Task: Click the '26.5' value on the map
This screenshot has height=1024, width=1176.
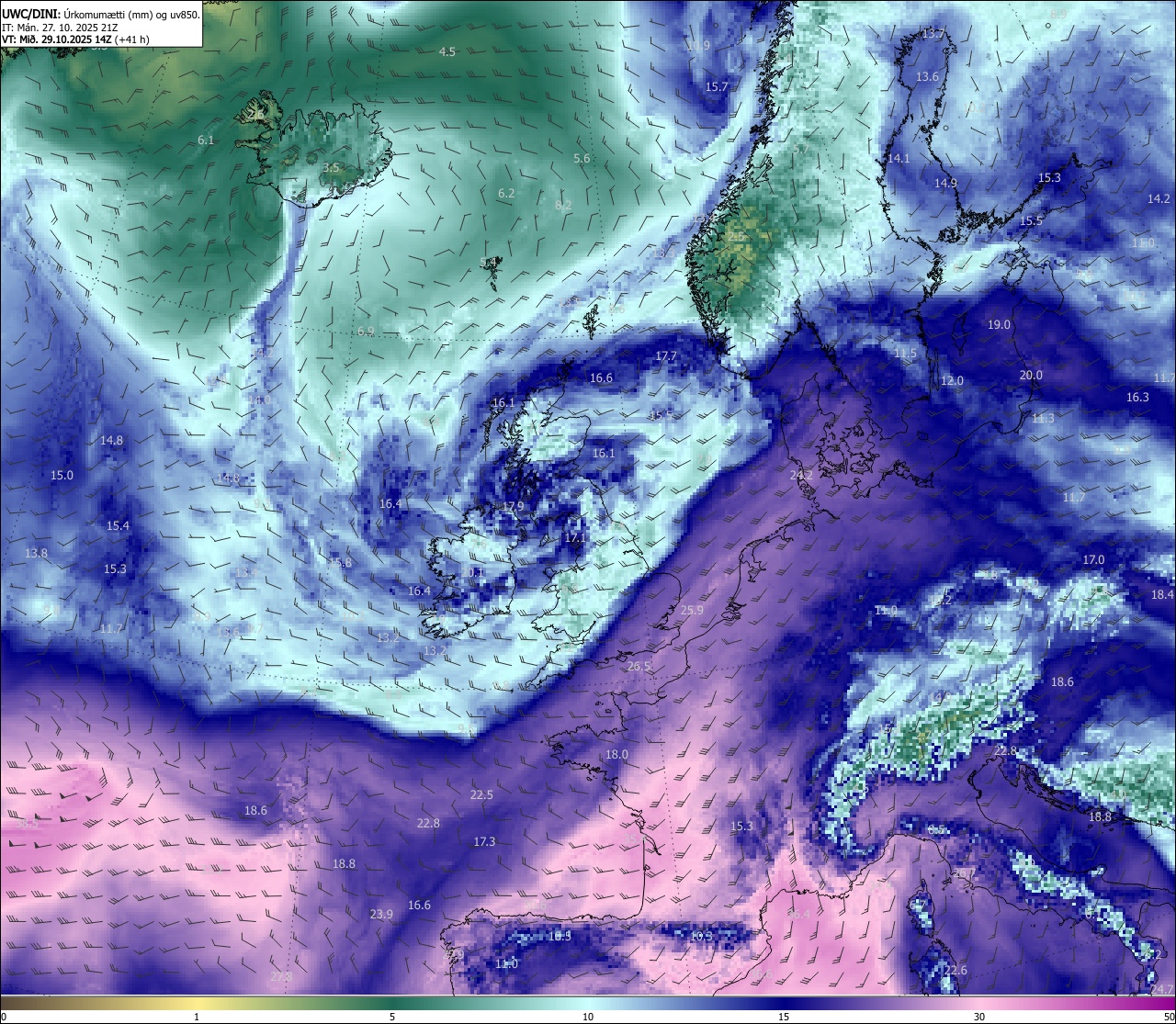Action: 639,667
